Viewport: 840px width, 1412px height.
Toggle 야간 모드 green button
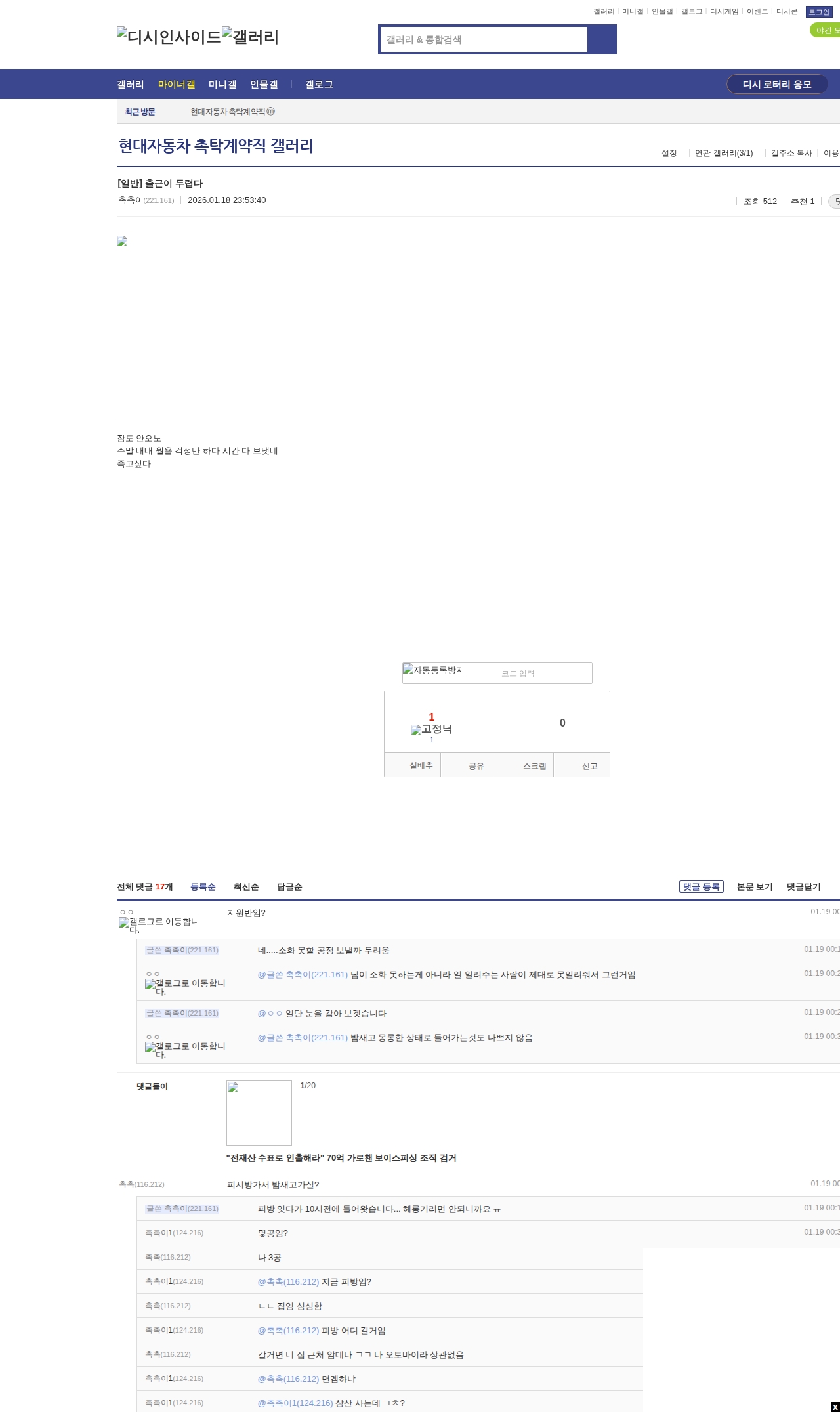(826, 30)
